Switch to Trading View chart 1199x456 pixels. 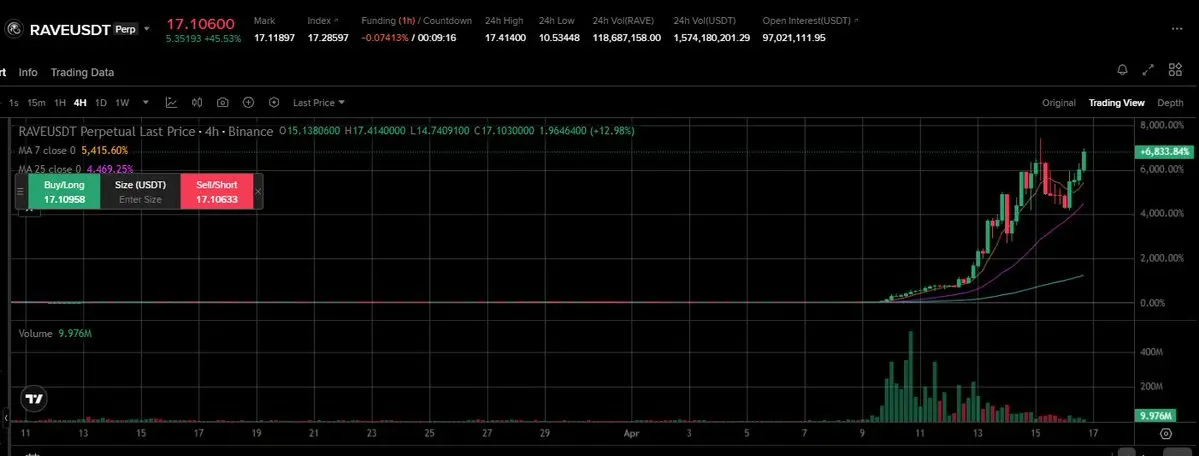pyautogui.click(x=1116, y=103)
